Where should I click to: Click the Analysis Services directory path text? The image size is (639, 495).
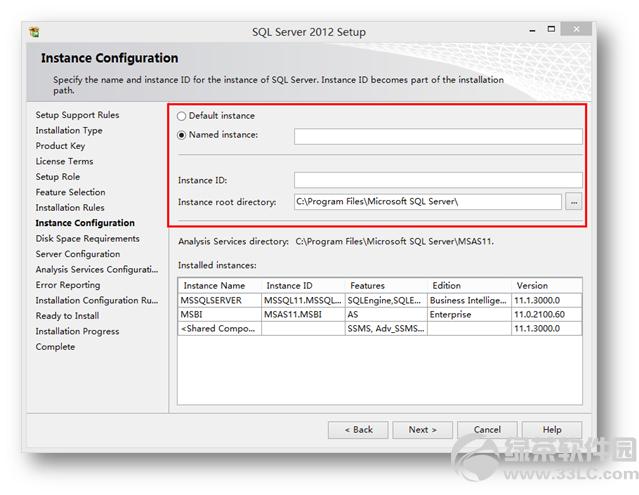pos(394,242)
